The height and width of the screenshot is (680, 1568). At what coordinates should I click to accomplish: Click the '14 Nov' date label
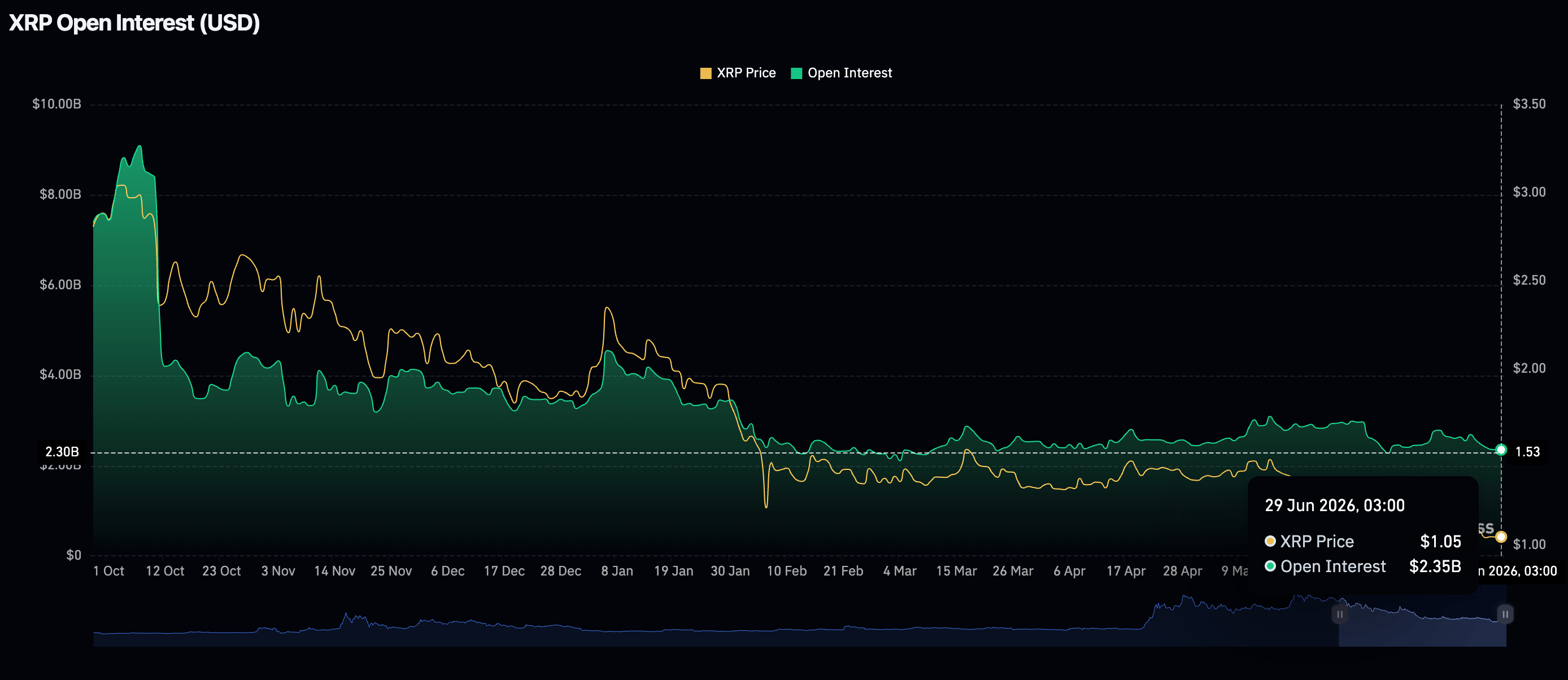pyautogui.click(x=335, y=571)
